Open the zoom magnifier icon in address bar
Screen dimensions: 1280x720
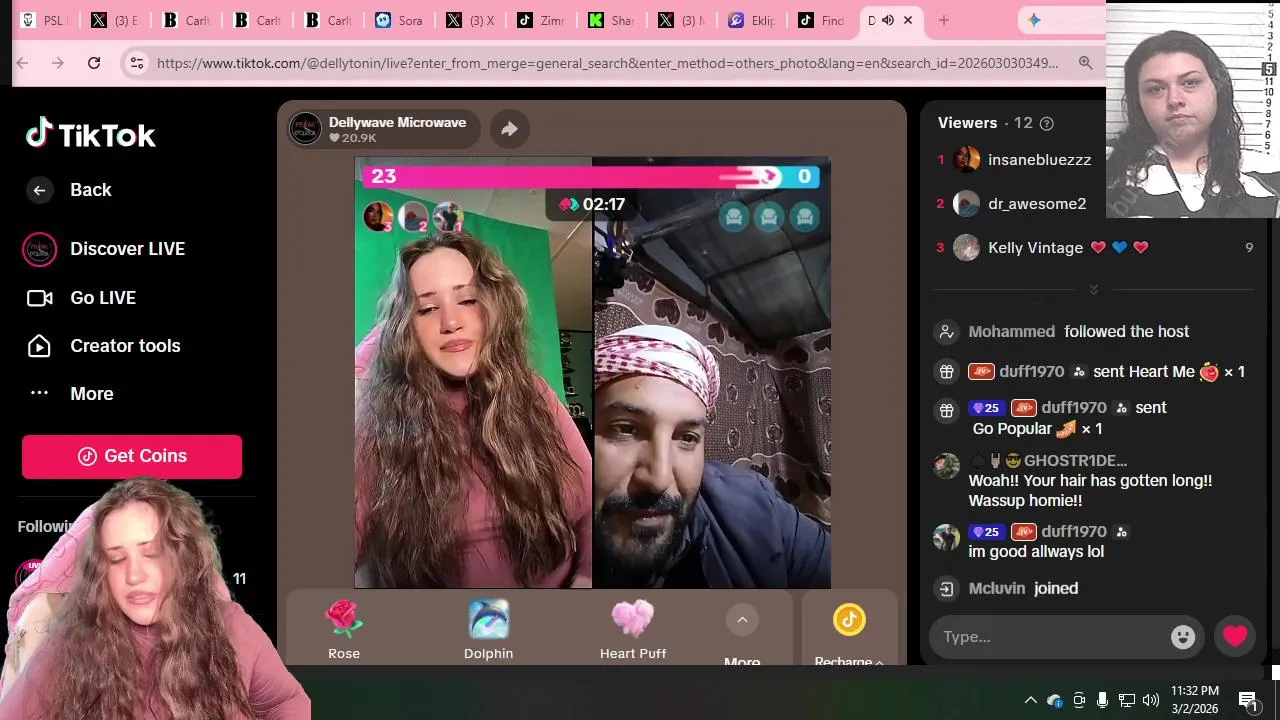[1085, 63]
